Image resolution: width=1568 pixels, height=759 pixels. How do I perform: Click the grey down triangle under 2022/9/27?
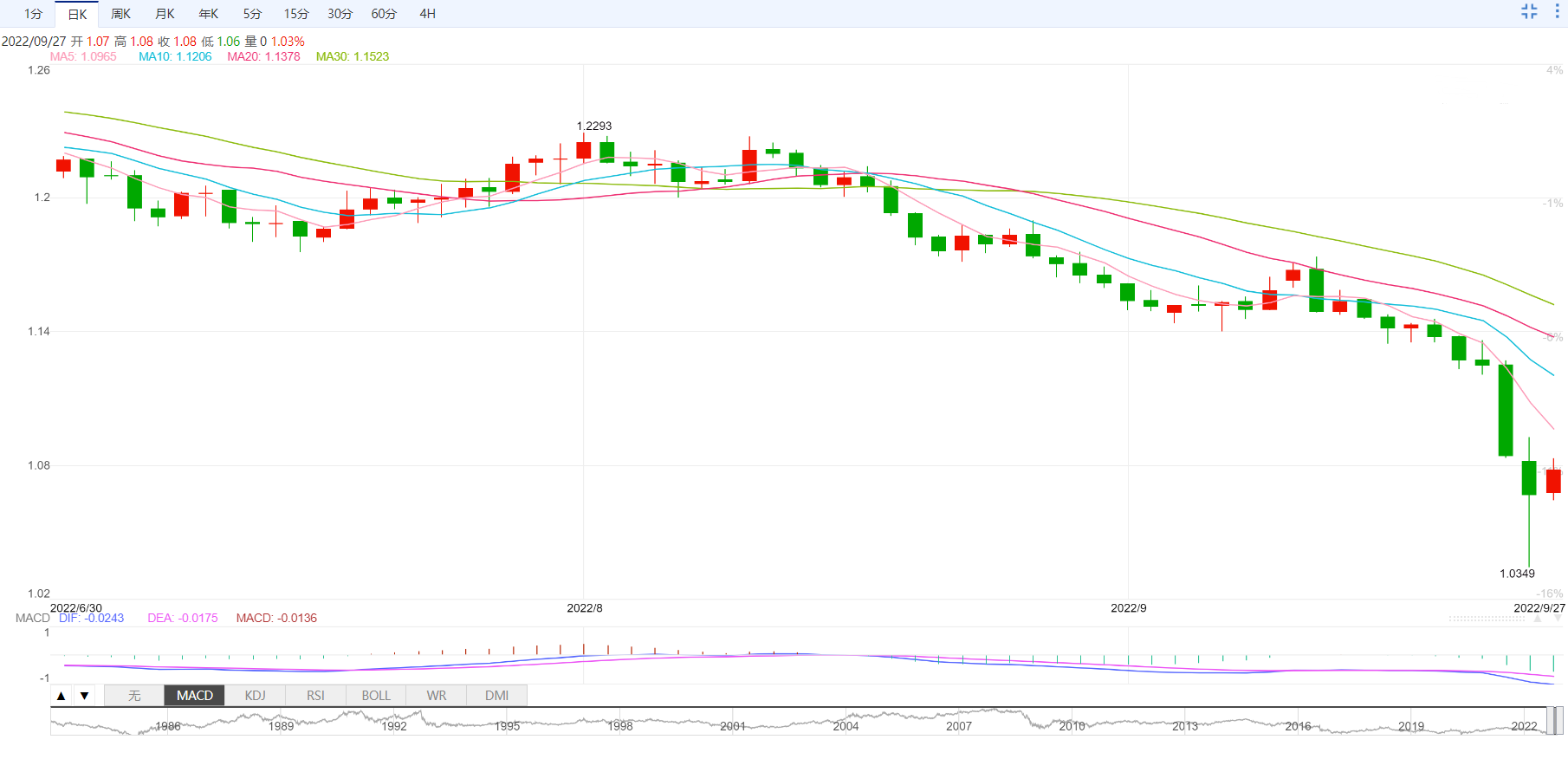coord(1558,620)
